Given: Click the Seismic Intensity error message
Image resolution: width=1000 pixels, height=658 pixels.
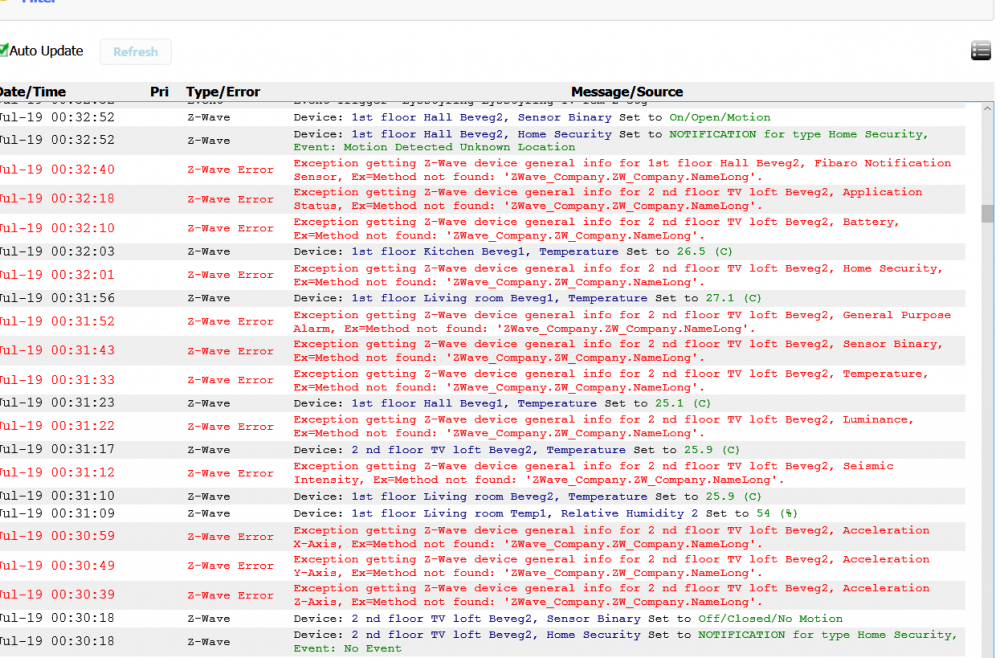Looking at the screenshot, I should [622, 473].
